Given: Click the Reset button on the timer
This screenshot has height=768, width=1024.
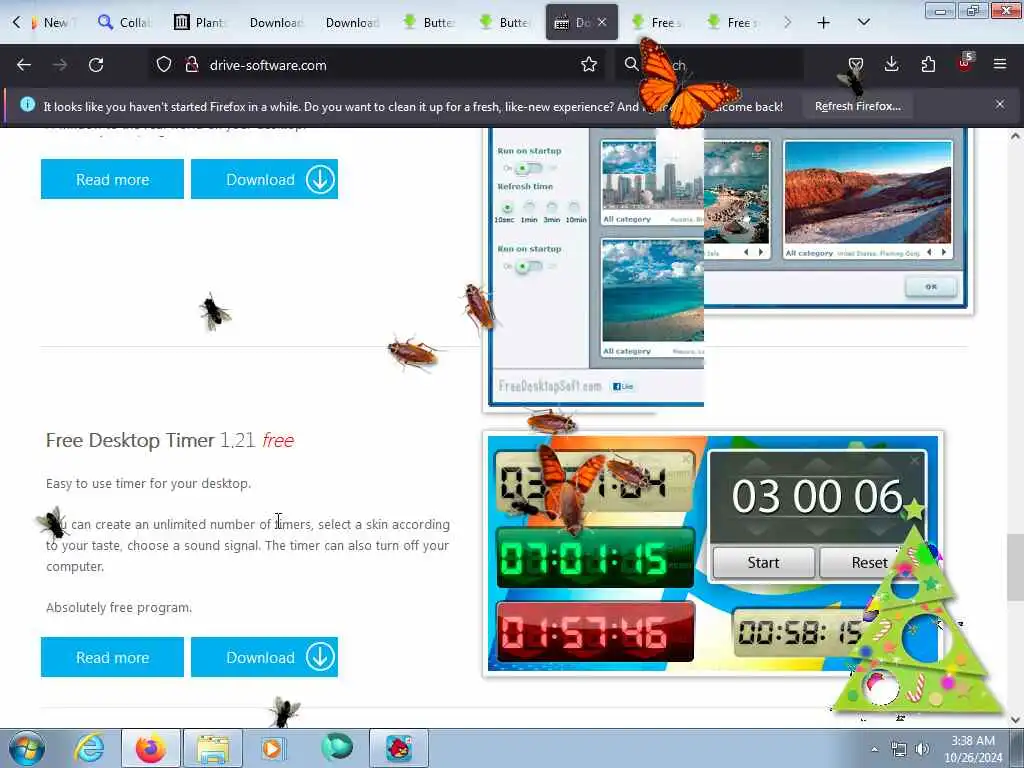Looking at the screenshot, I should click(869, 562).
